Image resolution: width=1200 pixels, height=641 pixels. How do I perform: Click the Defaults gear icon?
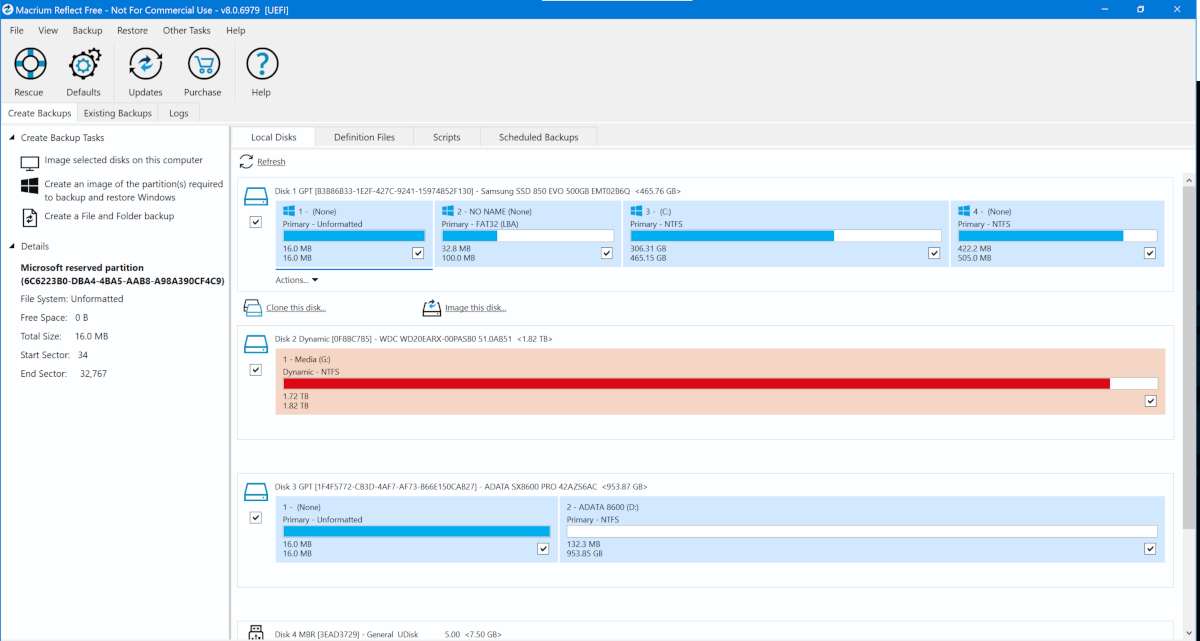click(84, 65)
